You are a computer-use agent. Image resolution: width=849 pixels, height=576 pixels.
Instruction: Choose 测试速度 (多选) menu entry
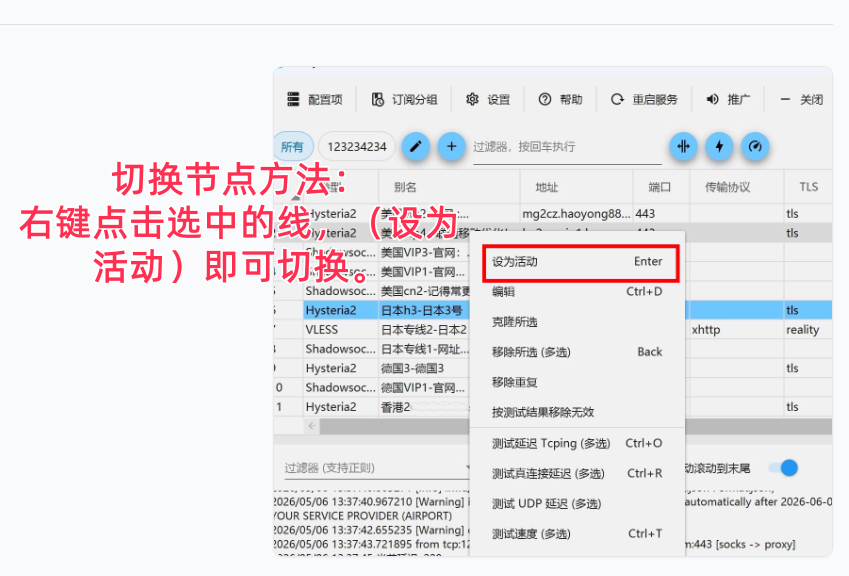coord(577,534)
